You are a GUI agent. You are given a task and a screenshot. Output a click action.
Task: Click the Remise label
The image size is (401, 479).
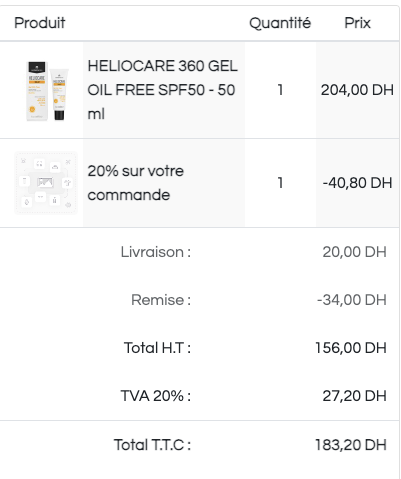pos(161,300)
